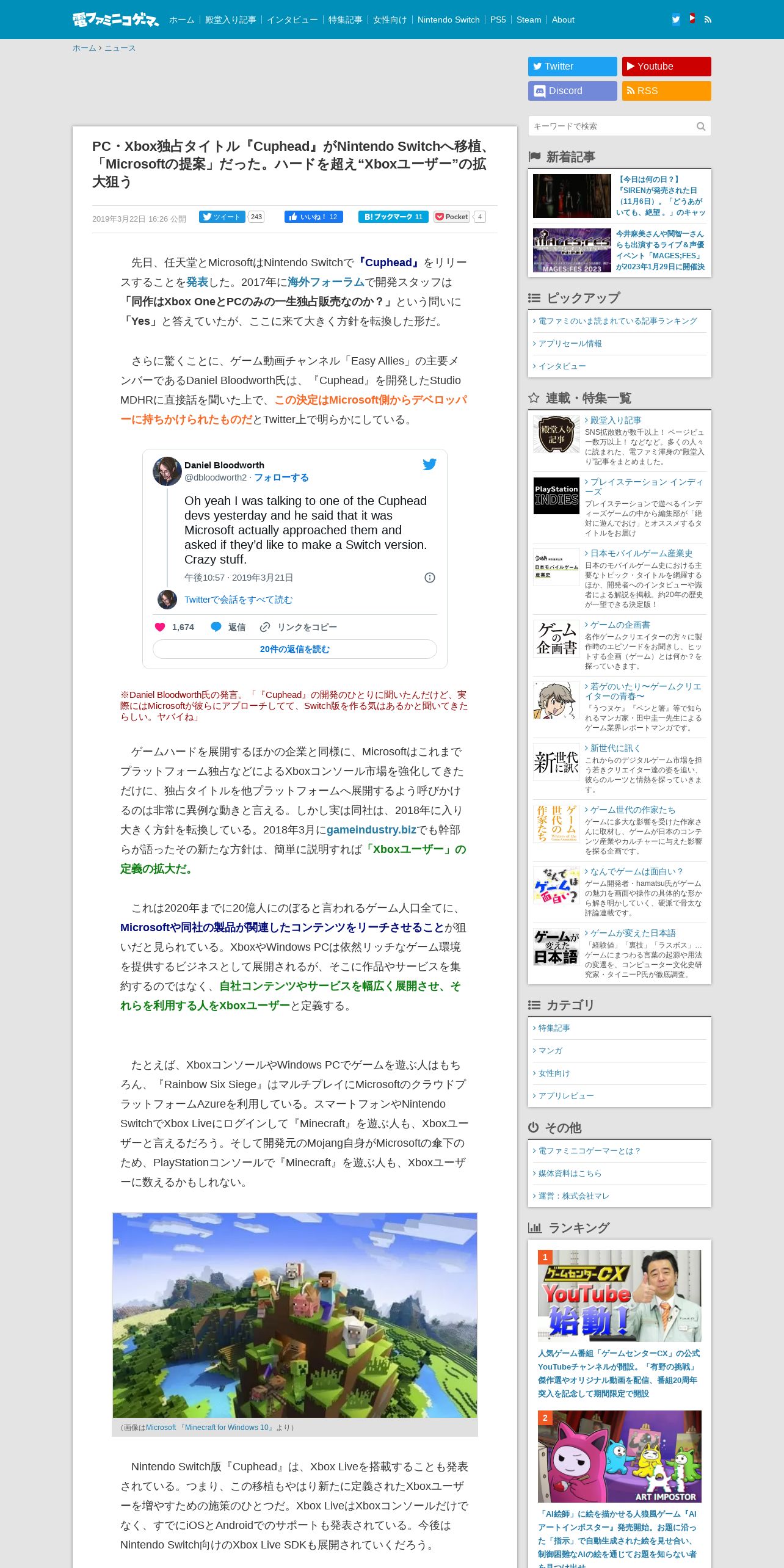Image resolution: width=784 pixels, height=1568 pixels.
Task: Open the MAGES;FES 2023 news thumbnail
Action: click(572, 250)
